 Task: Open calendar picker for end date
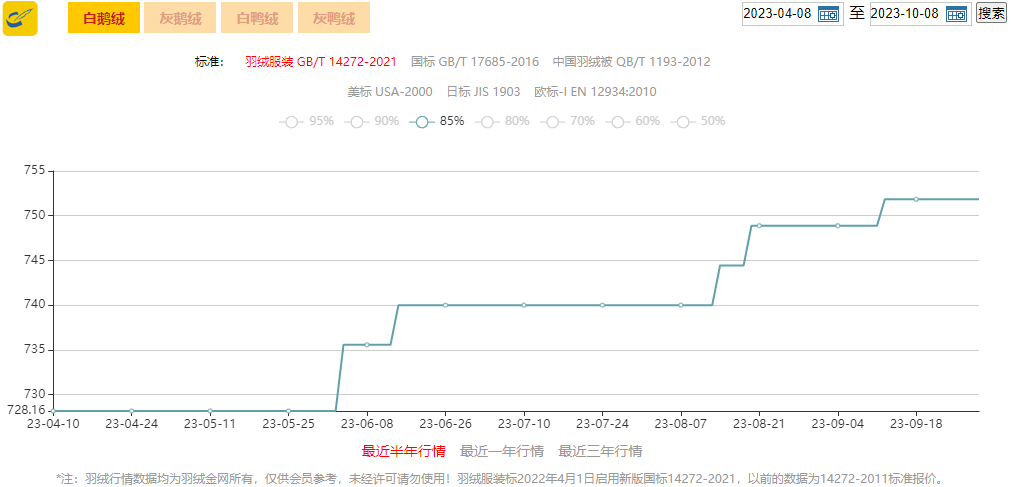coord(957,14)
